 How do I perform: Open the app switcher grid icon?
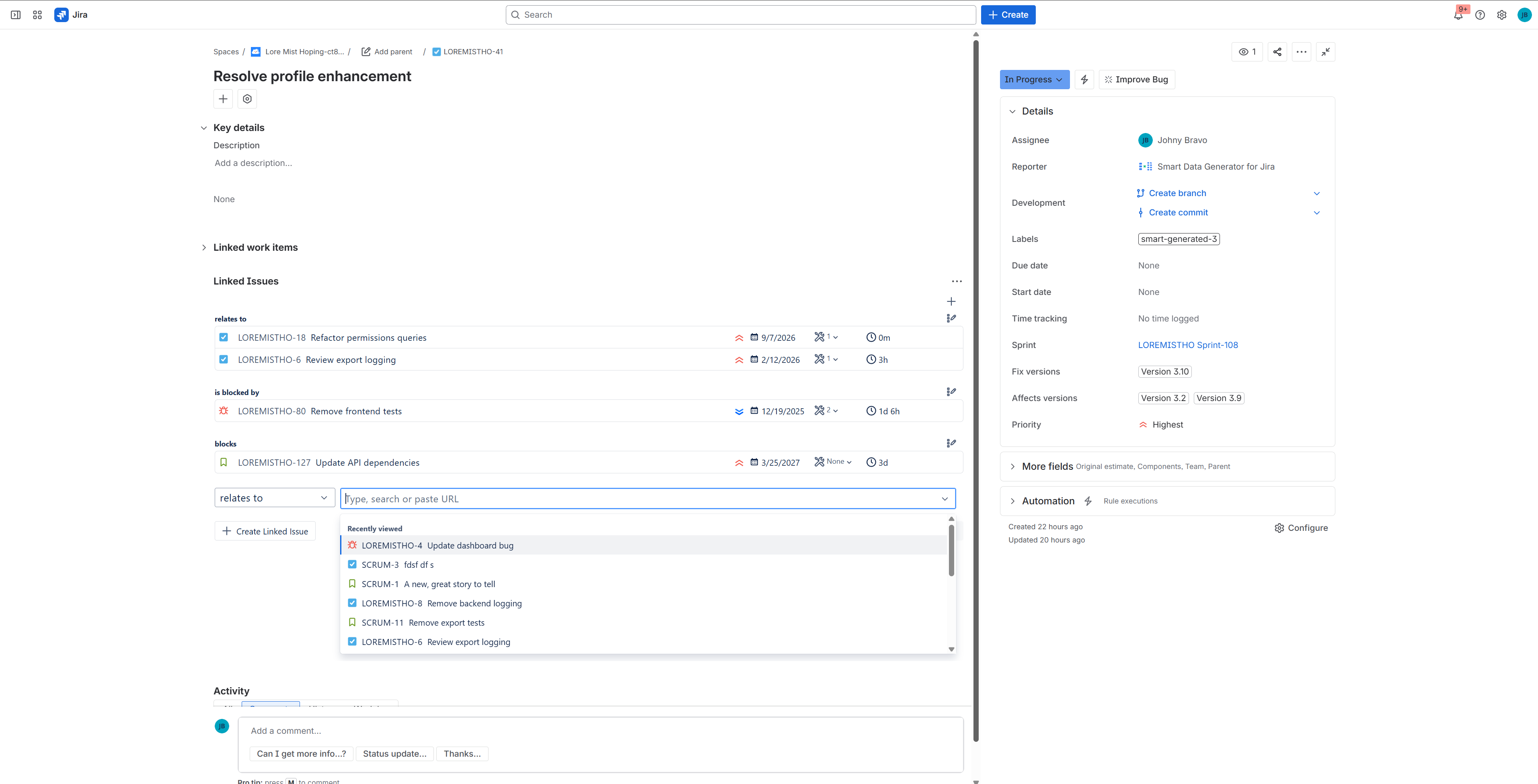38,15
